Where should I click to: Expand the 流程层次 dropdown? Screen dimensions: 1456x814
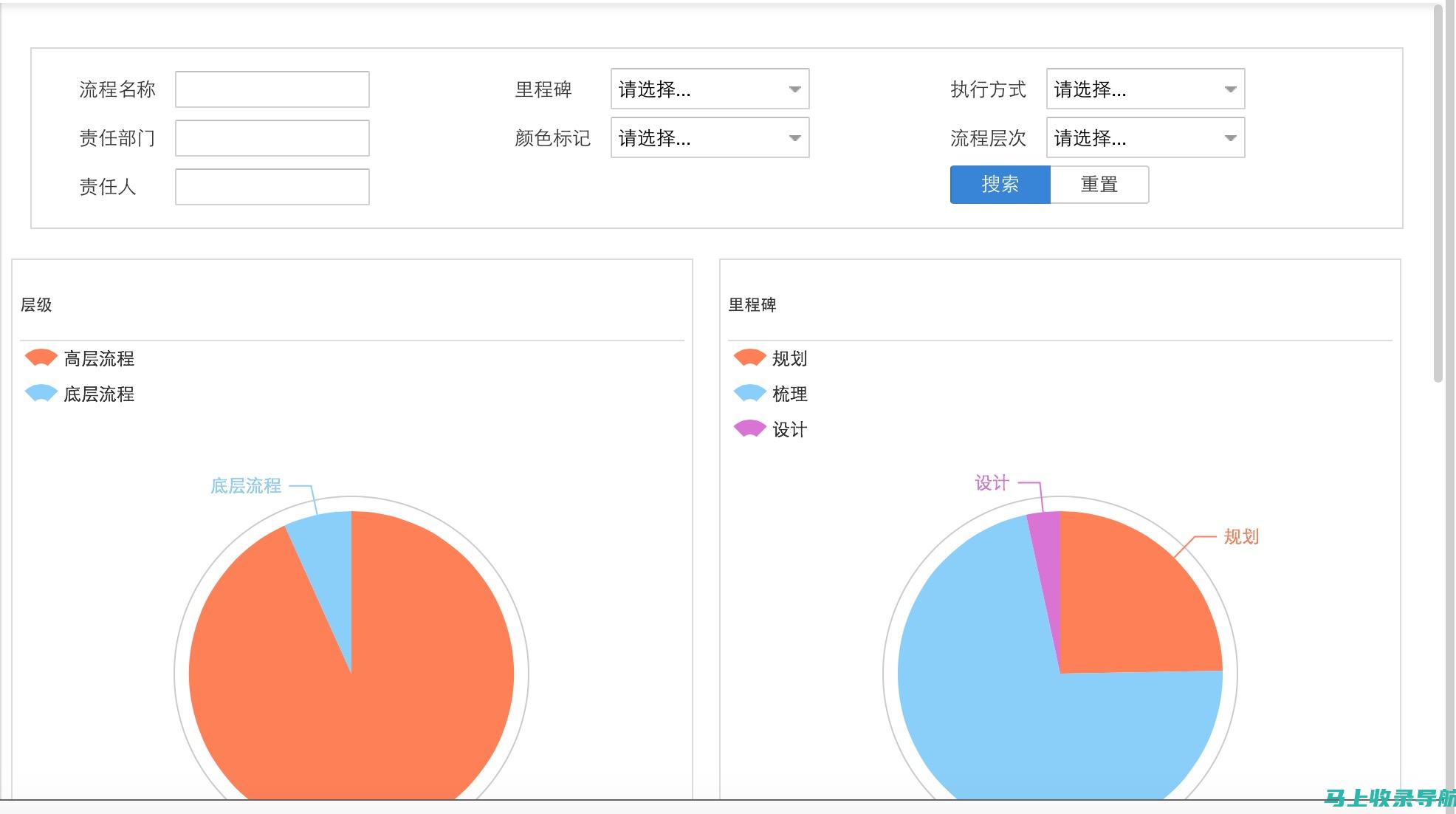pos(1145,137)
